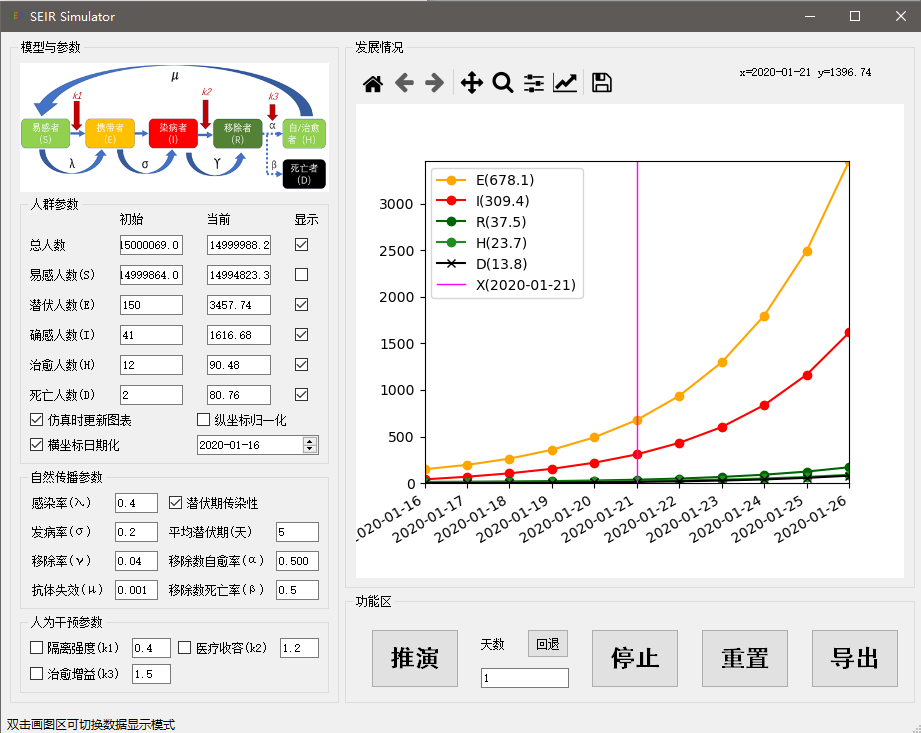Click the 天数 input field
The image size is (921, 733).
(524, 678)
